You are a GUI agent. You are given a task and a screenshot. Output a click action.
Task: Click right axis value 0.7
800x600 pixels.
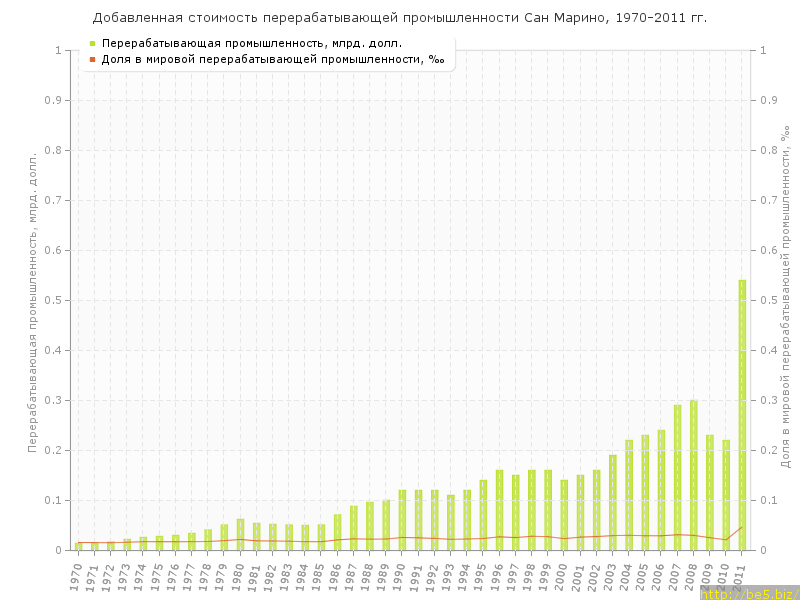coord(768,200)
